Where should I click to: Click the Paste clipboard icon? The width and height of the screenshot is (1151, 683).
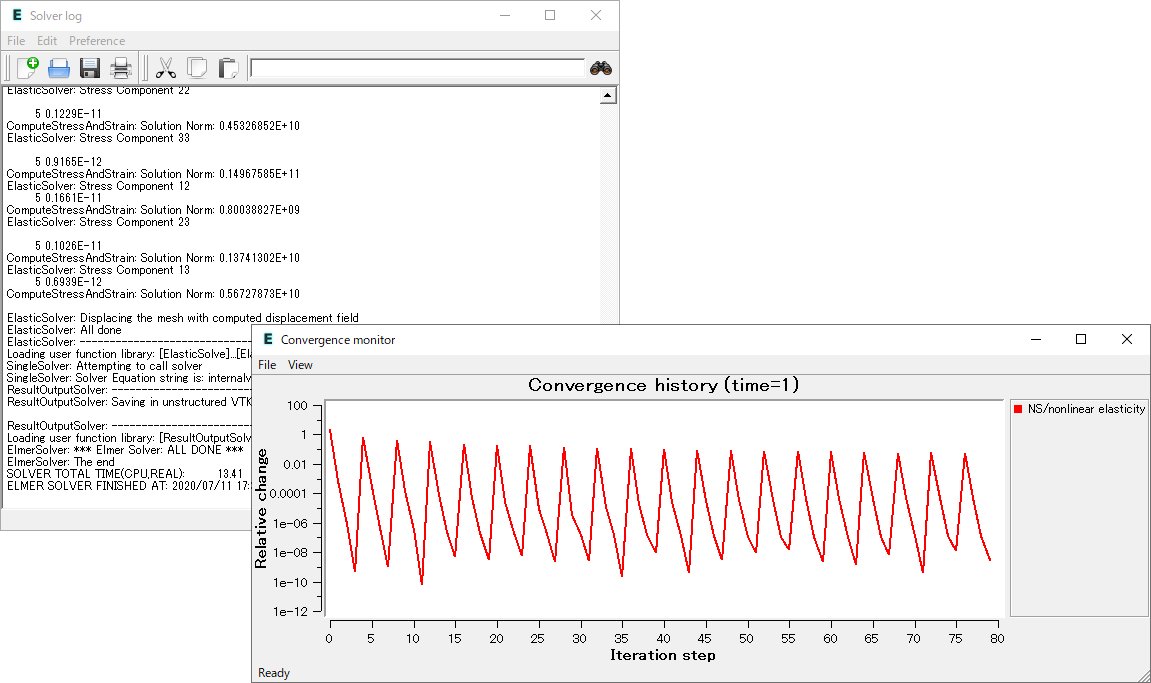(228, 68)
